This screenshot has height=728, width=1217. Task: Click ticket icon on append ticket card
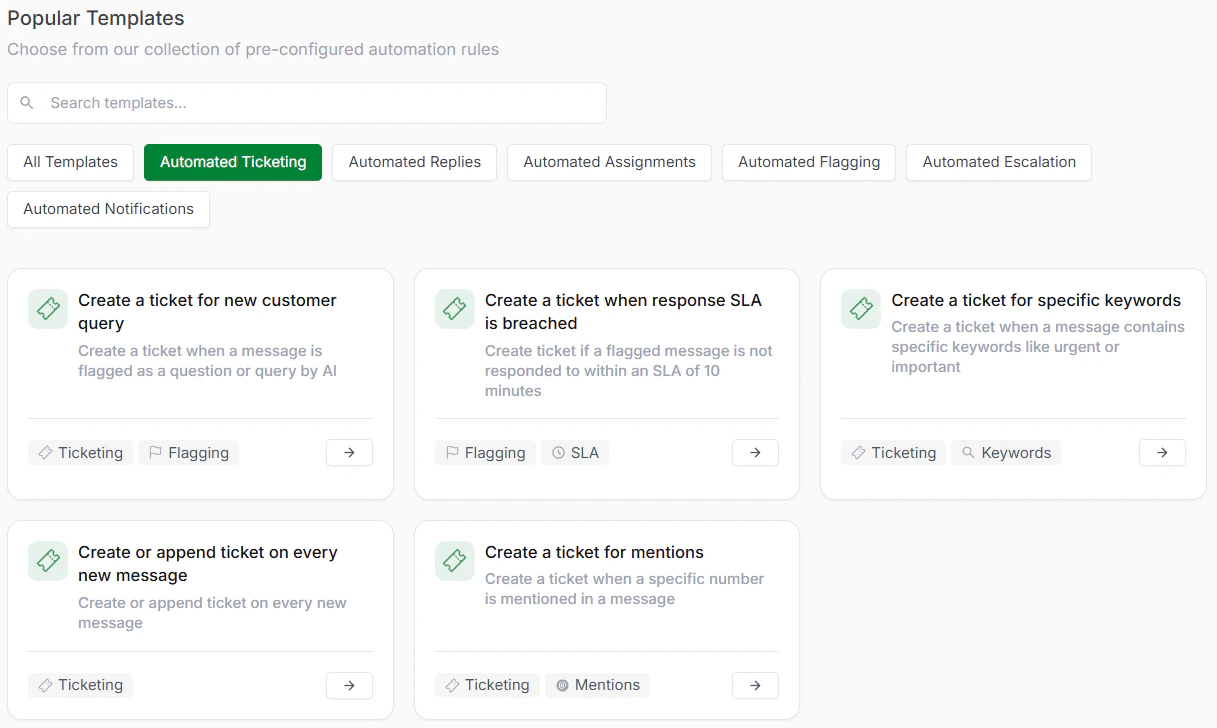click(48, 562)
